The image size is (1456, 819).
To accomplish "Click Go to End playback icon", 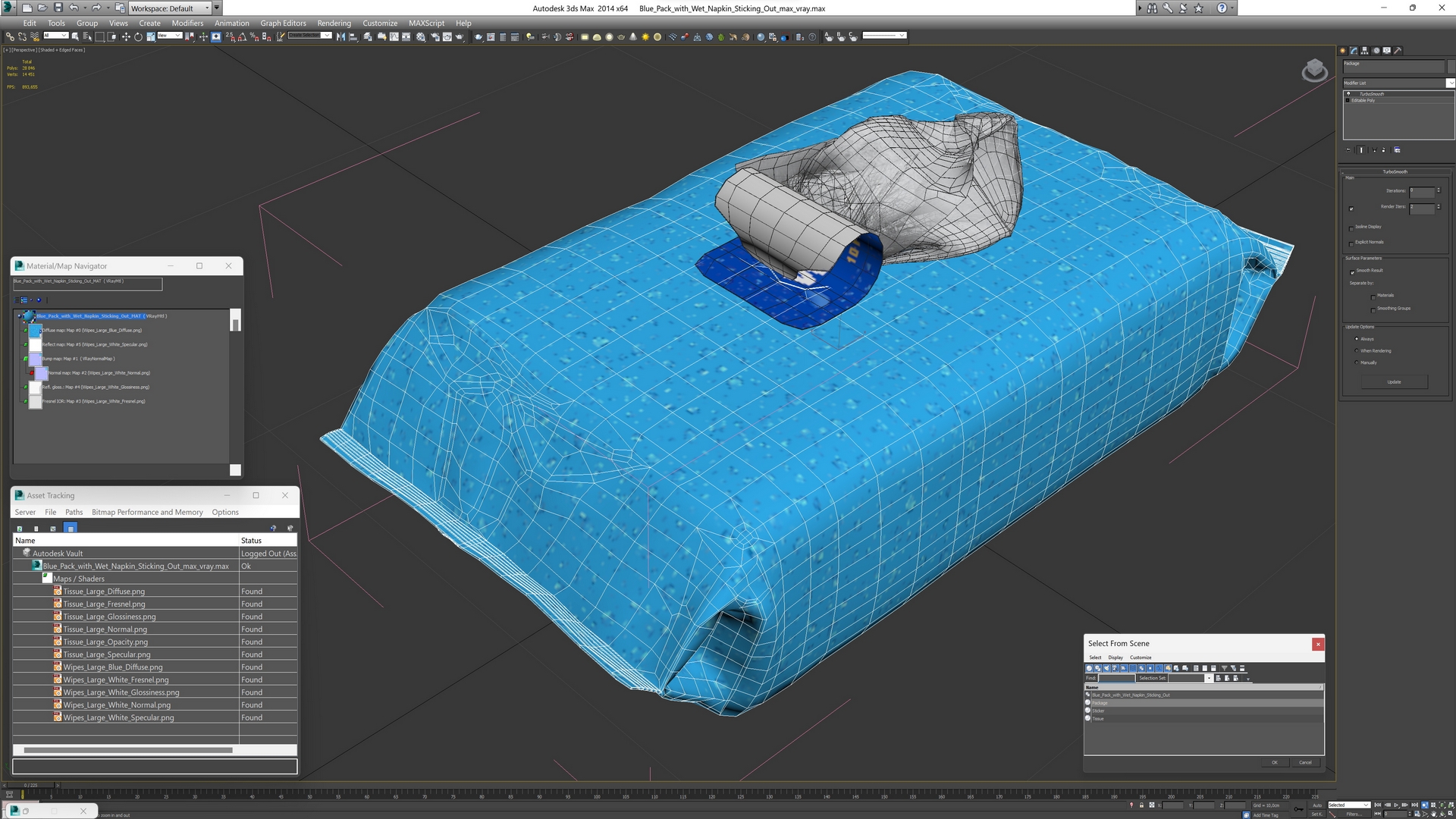I will (x=1414, y=805).
